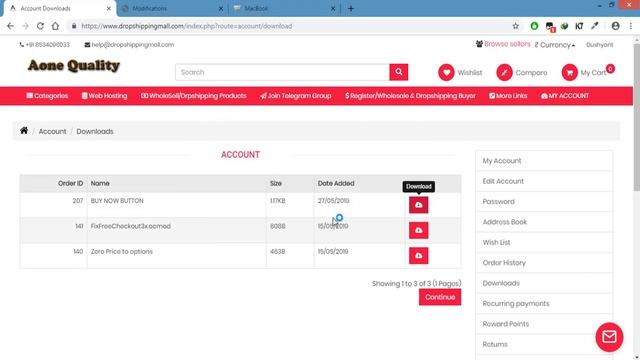The height and width of the screenshot is (360, 640).
Task: Click the red search magnifier button
Action: coord(399,72)
